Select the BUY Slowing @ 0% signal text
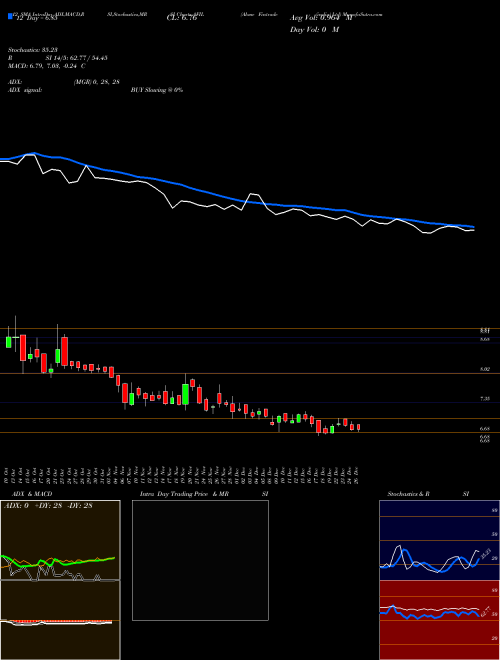The height and width of the screenshot is (660, 500). [157, 90]
